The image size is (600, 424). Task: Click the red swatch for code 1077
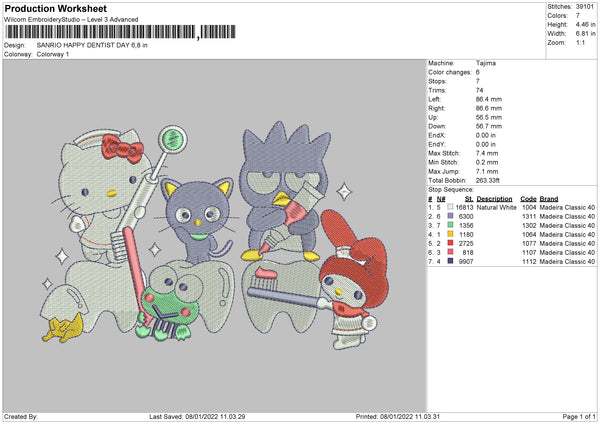(x=450, y=243)
